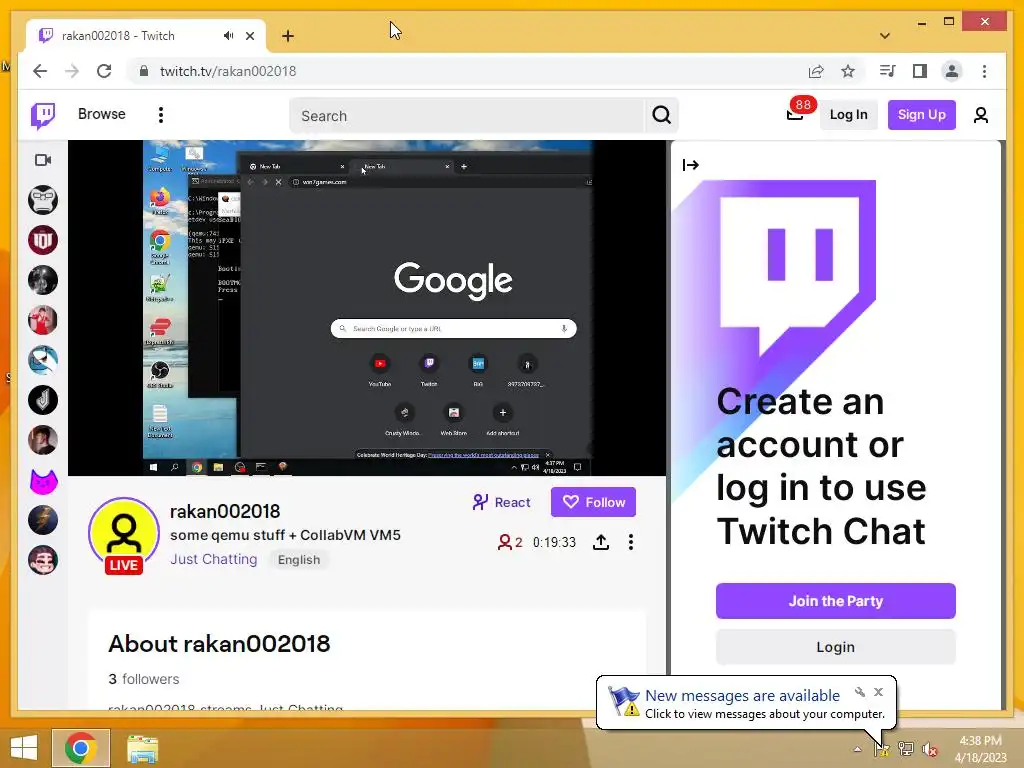Click the followed channels camera icon in sidebar
Image resolution: width=1024 pixels, height=768 pixels.
tap(43, 160)
